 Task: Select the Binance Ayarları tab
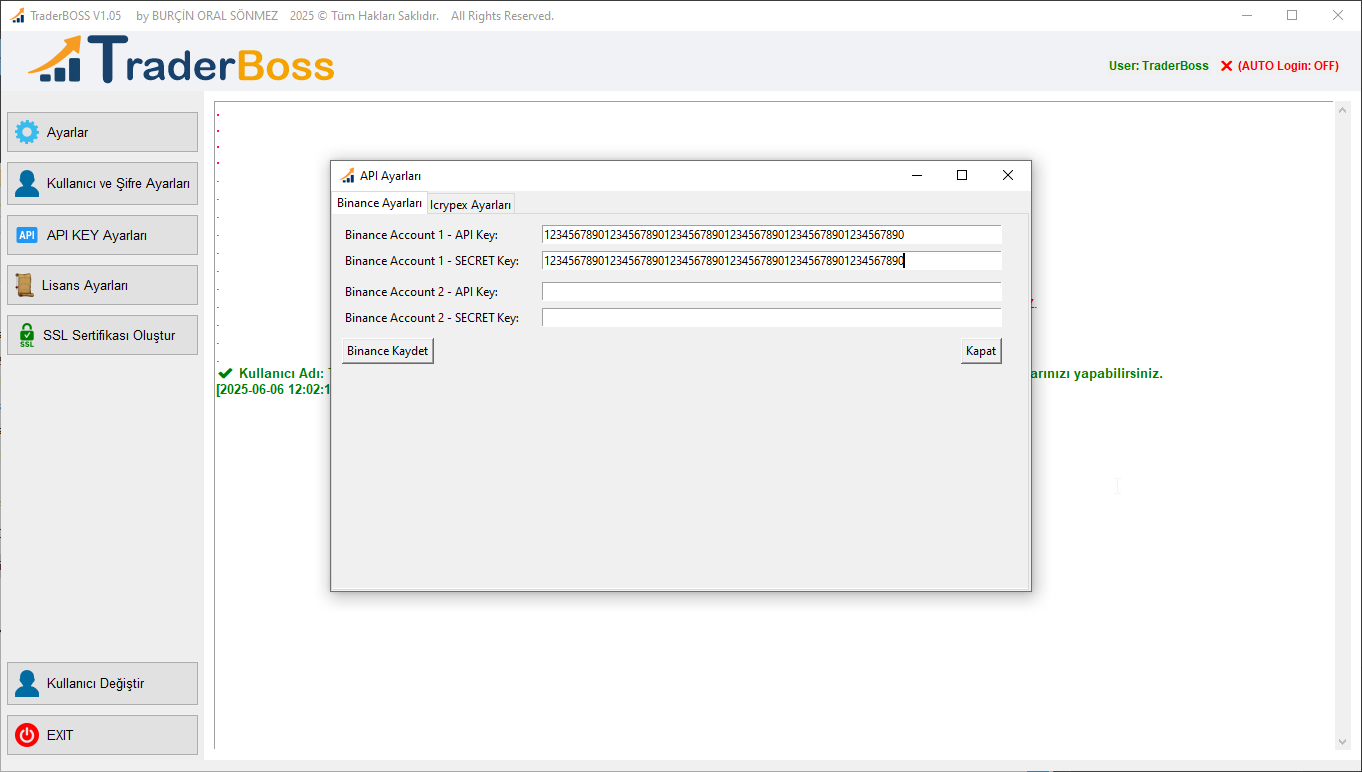(x=379, y=202)
